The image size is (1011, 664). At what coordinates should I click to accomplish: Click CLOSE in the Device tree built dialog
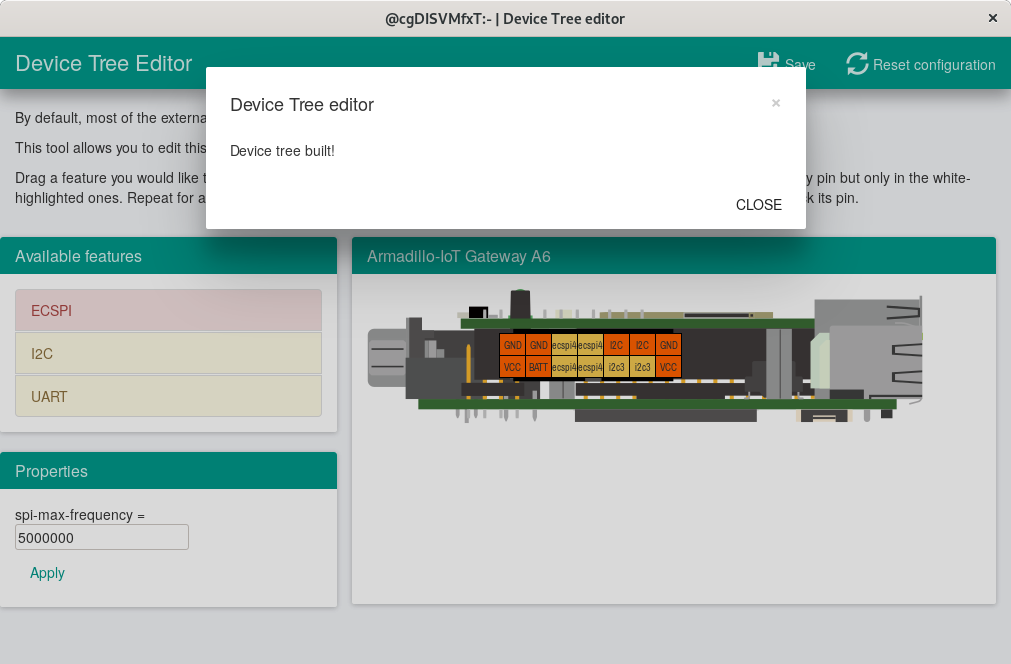[758, 205]
